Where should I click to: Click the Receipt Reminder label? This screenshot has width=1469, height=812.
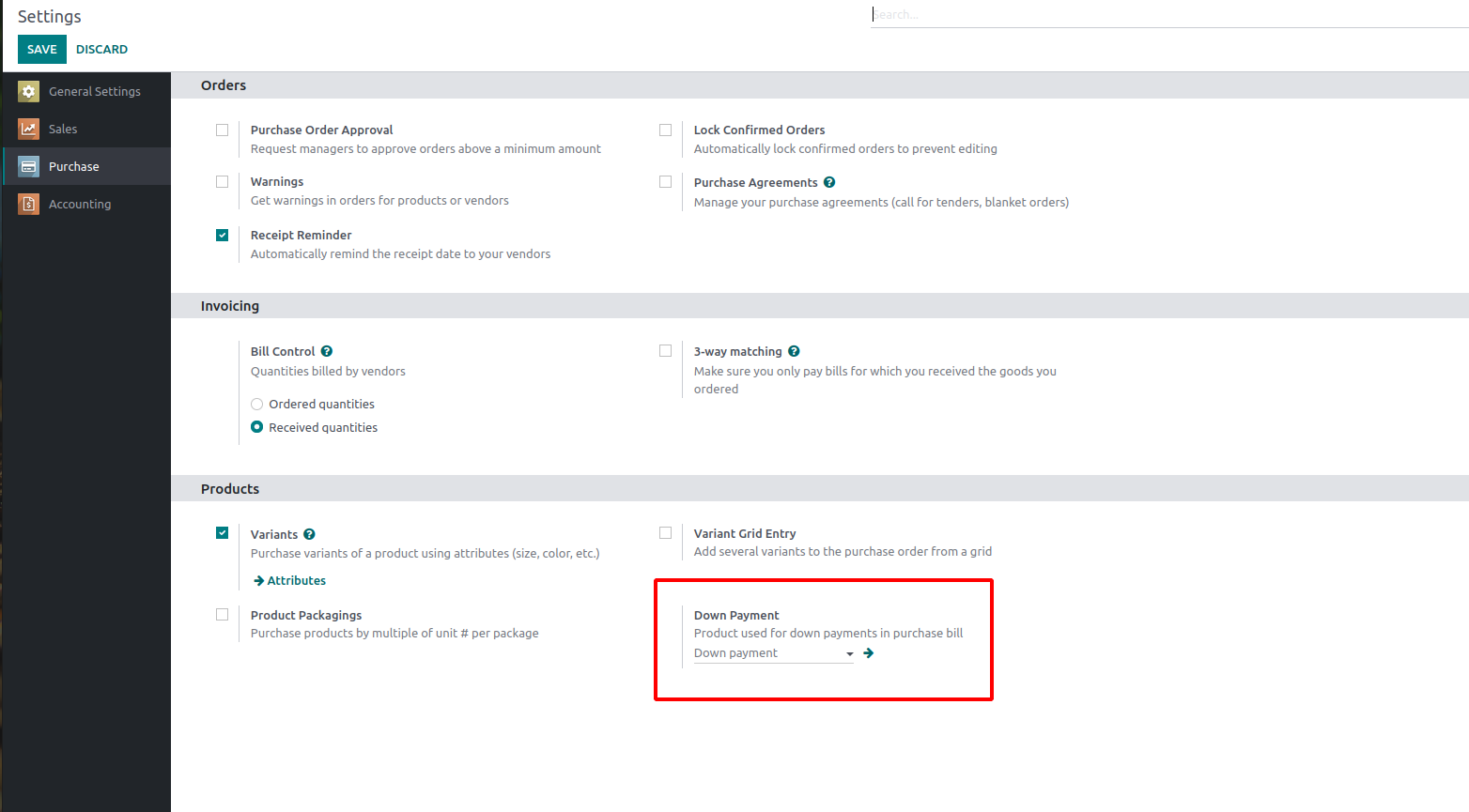pos(301,235)
